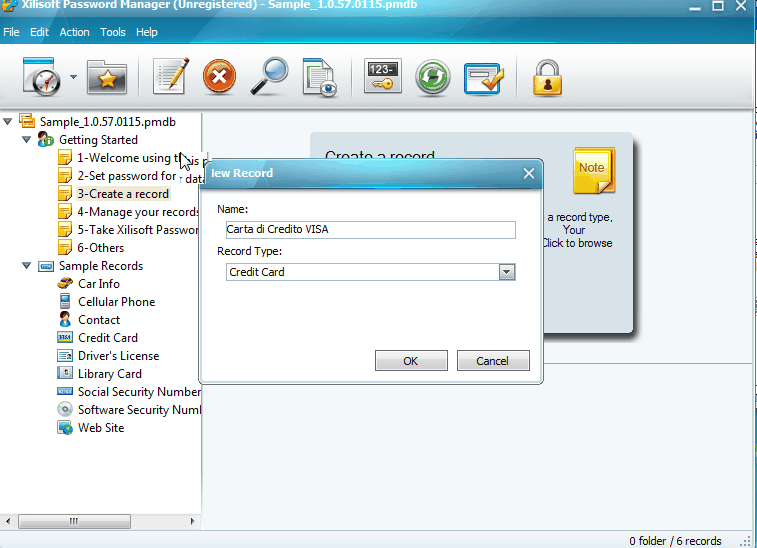Image resolution: width=757 pixels, height=548 pixels.
Task: Click the Cellular Phone icon
Action: point(65,301)
